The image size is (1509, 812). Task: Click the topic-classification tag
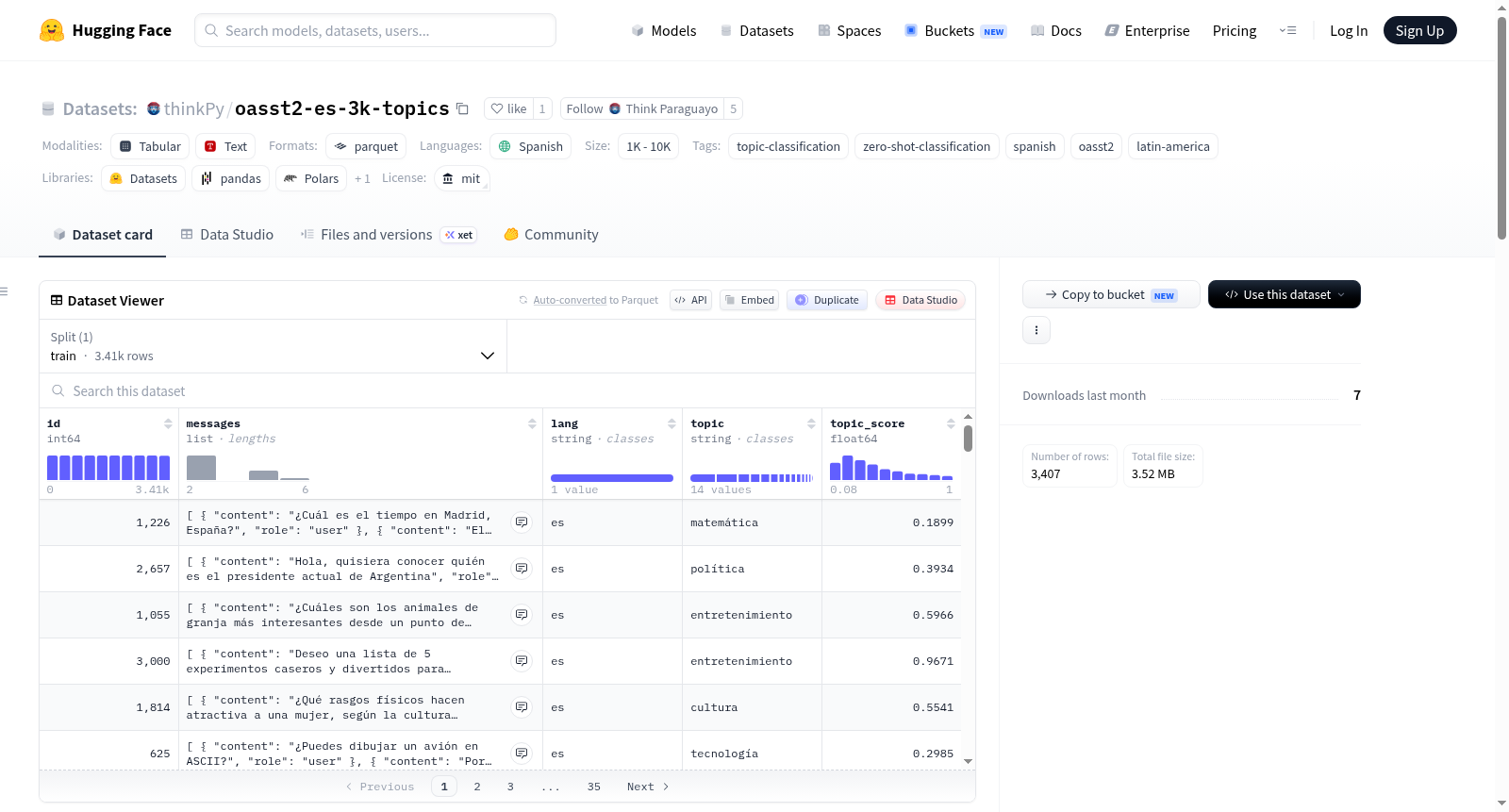click(x=788, y=146)
